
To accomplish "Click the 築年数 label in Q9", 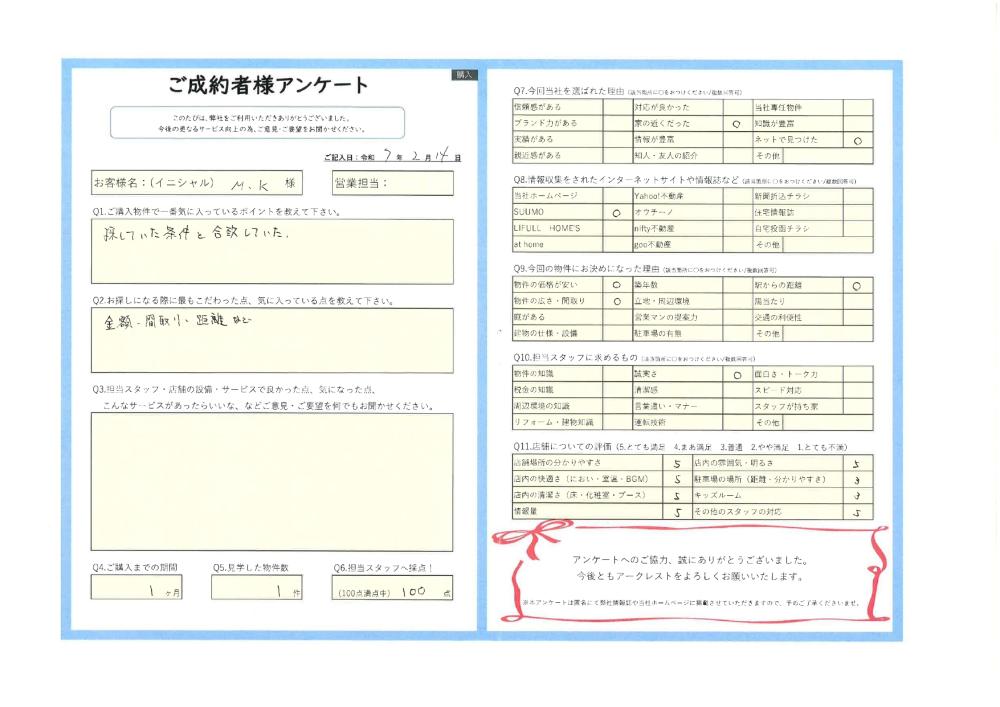I will pyautogui.click(x=646, y=285).
